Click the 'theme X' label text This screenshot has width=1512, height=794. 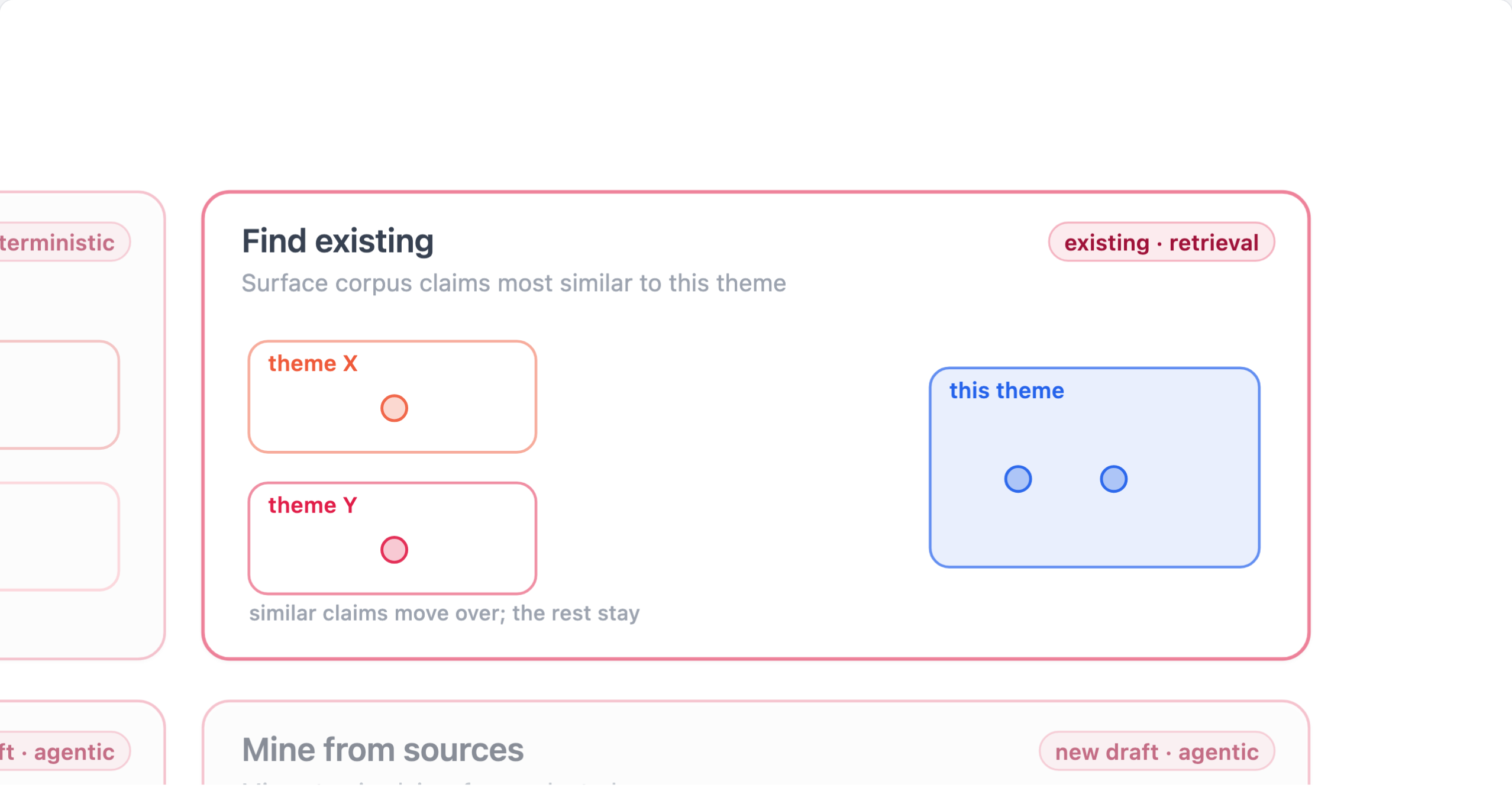pyautogui.click(x=313, y=363)
